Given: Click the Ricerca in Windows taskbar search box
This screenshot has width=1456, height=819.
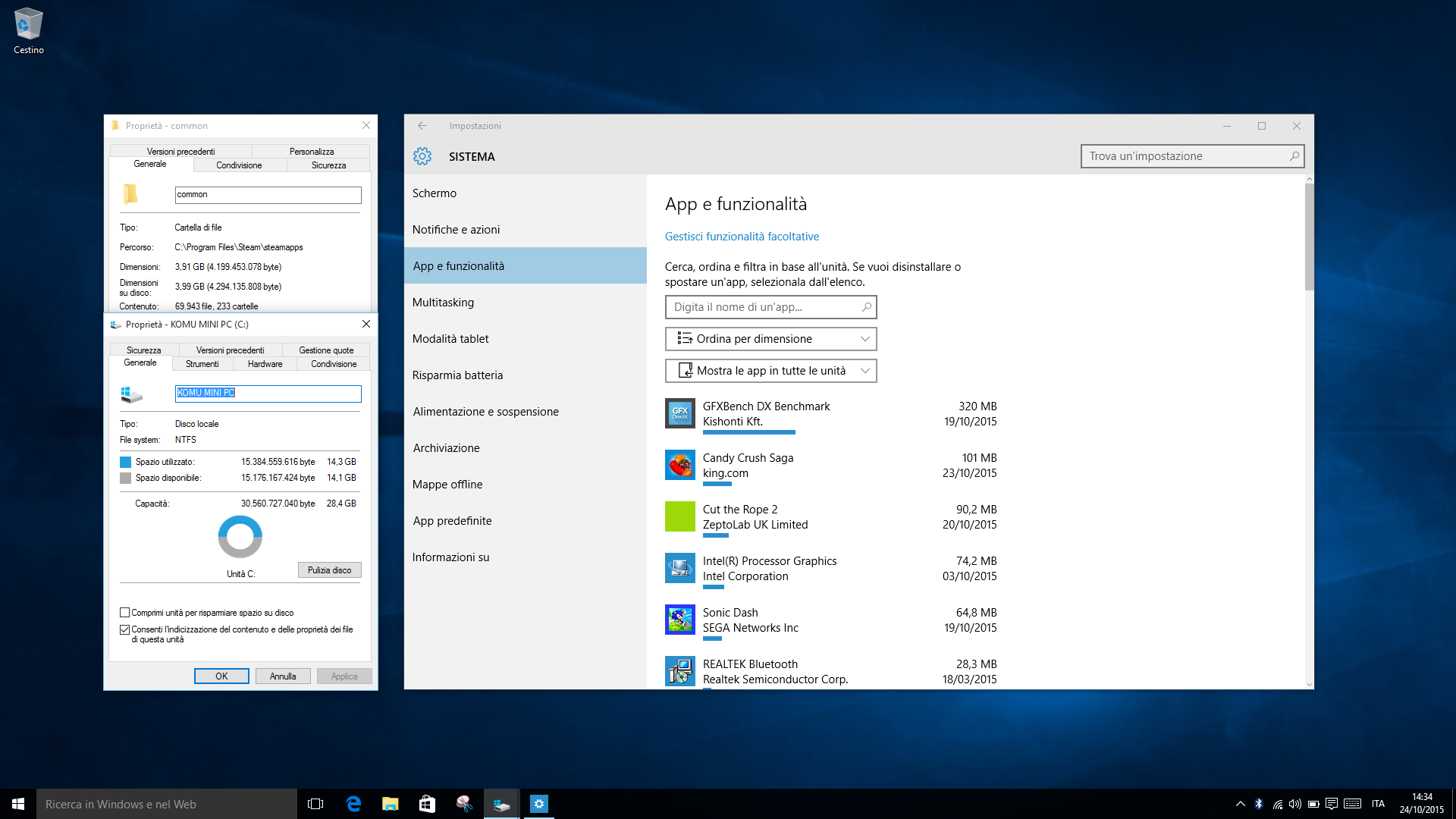Looking at the screenshot, I should coord(167,804).
